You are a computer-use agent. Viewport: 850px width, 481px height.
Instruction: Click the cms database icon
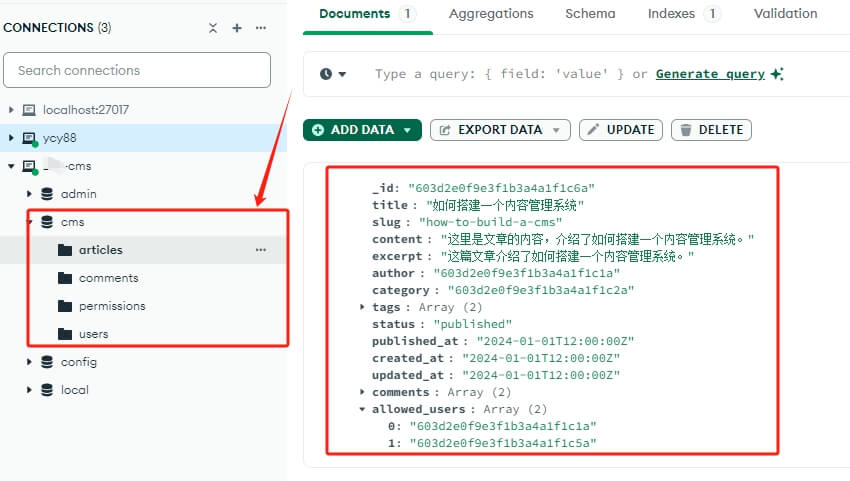coord(46,222)
